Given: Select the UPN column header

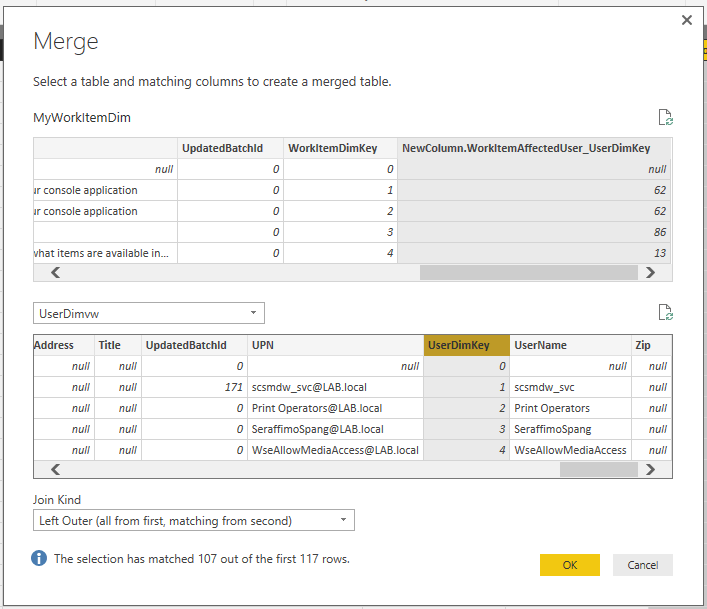Looking at the screenshot, I should [334, 345].
